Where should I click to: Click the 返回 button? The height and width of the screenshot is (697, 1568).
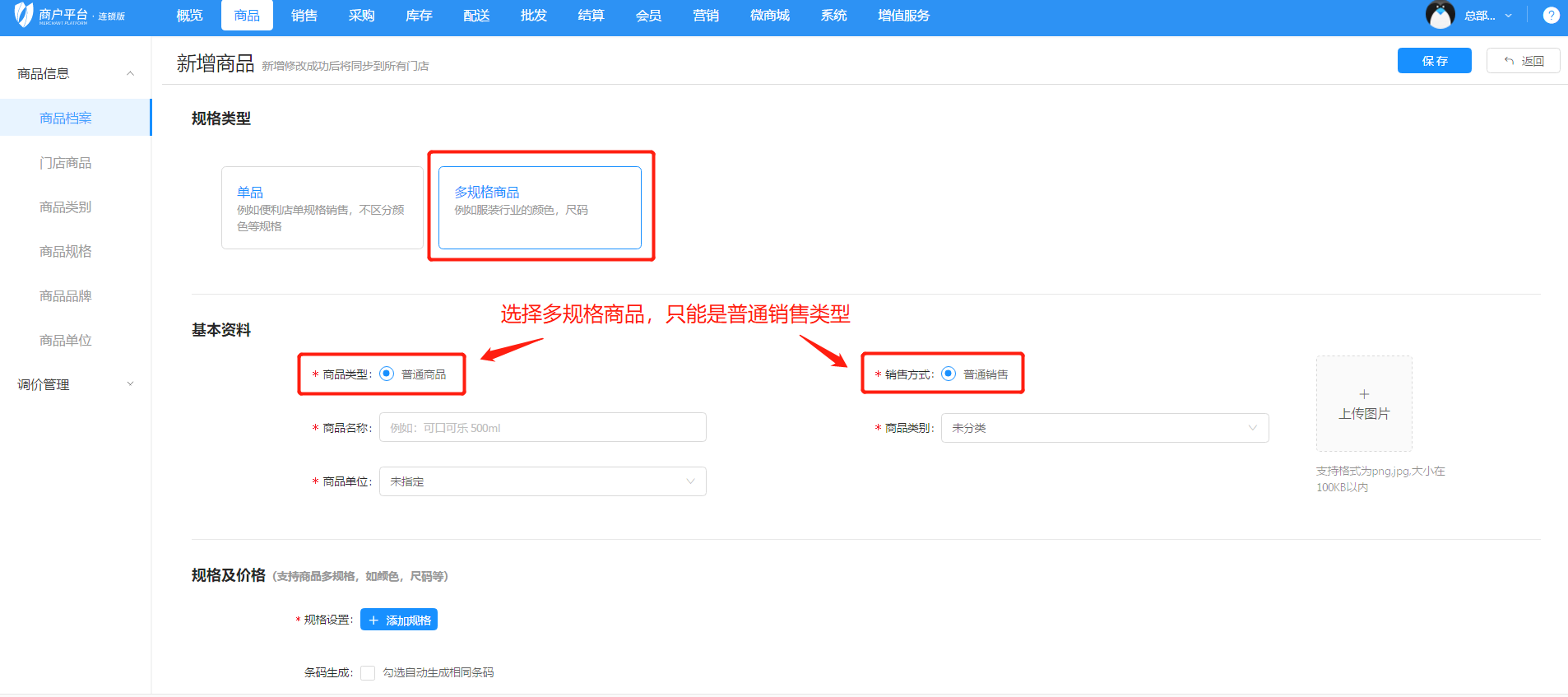pos(1523,61)
